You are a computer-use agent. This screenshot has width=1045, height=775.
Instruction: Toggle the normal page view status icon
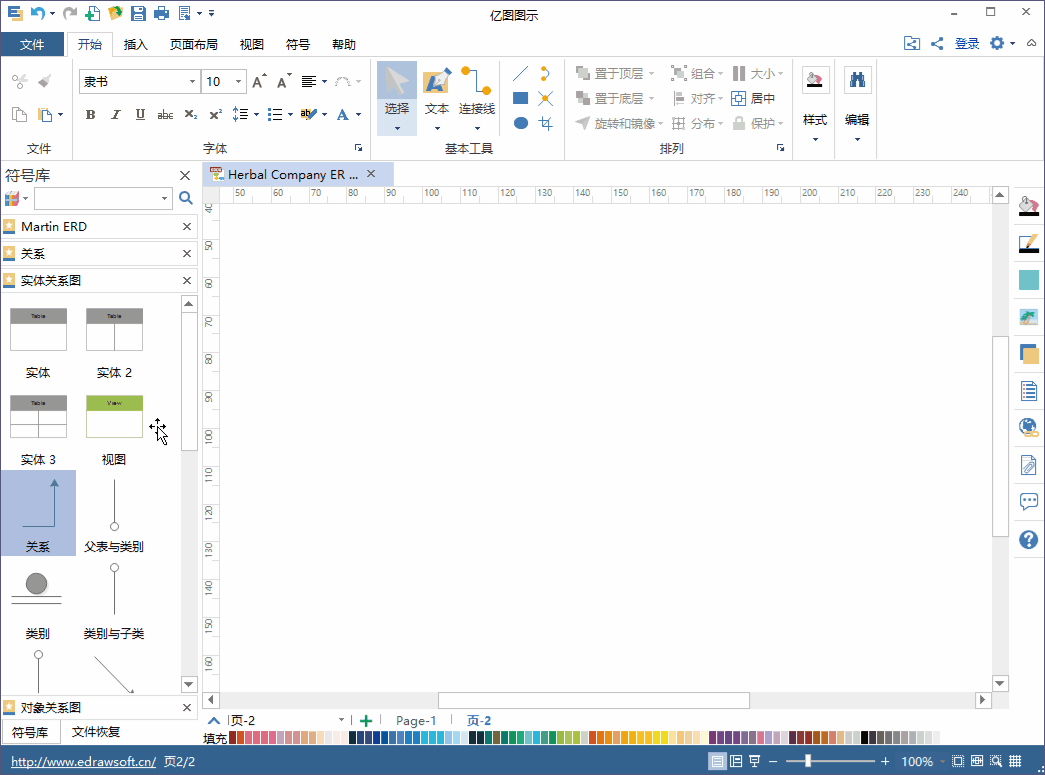point(717,761)
